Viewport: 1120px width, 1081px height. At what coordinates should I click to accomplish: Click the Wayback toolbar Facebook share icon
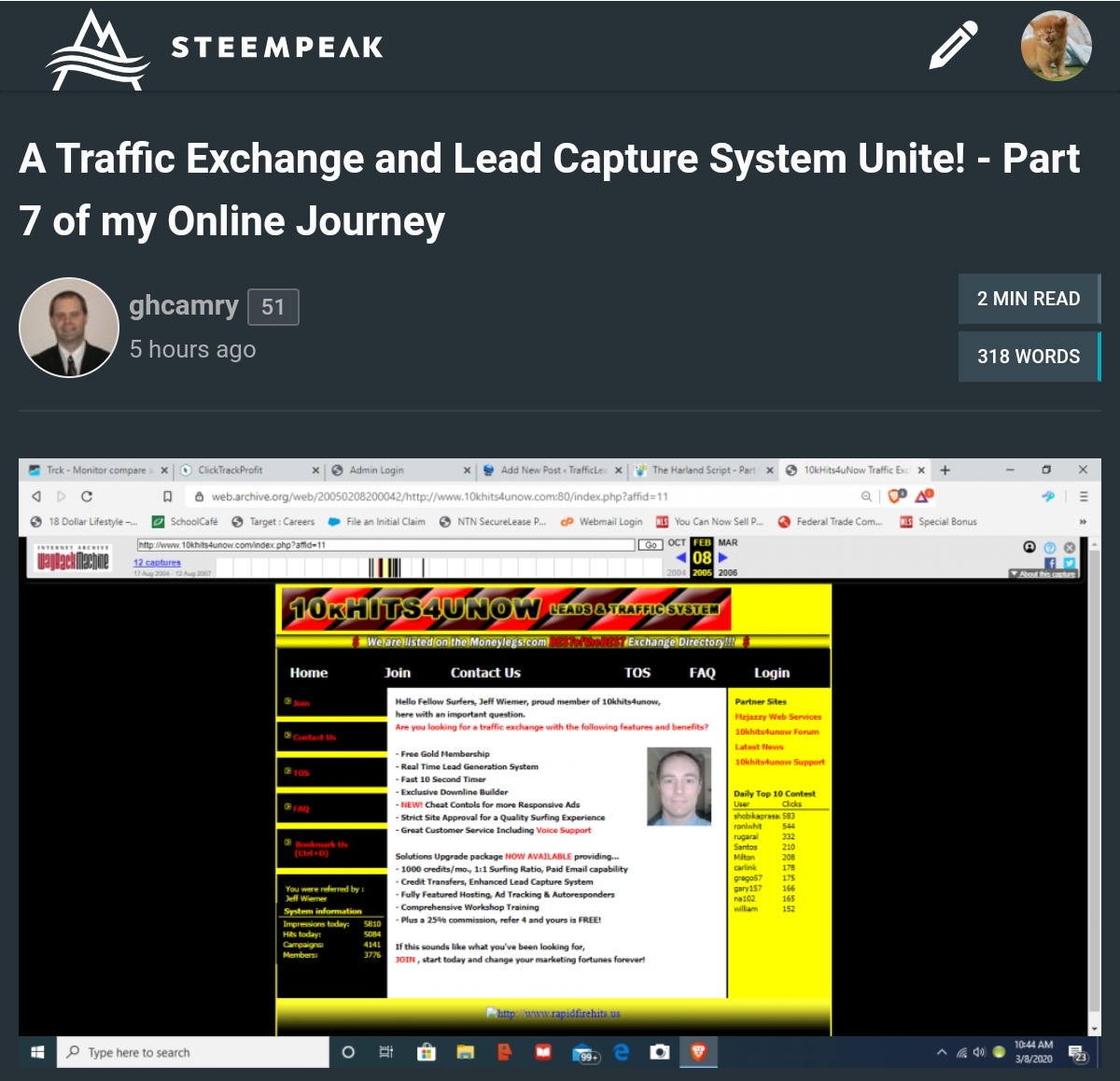[x=1050, y=563]
